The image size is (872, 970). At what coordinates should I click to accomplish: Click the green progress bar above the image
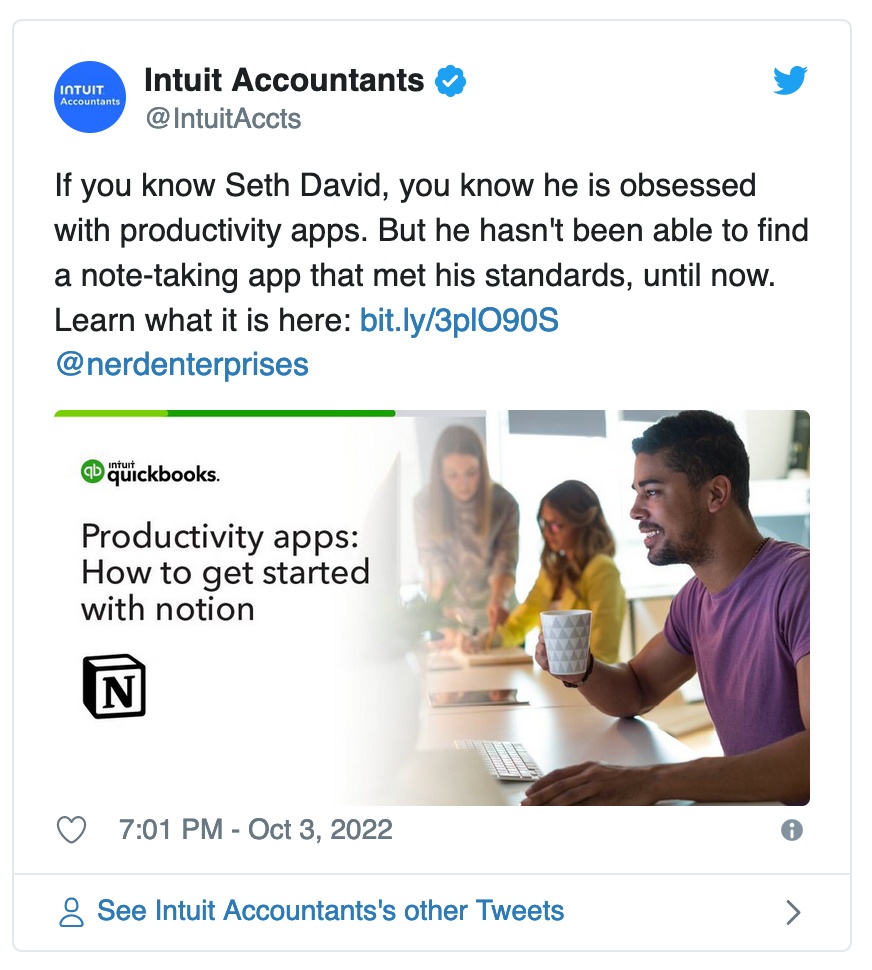coord(224,413)
